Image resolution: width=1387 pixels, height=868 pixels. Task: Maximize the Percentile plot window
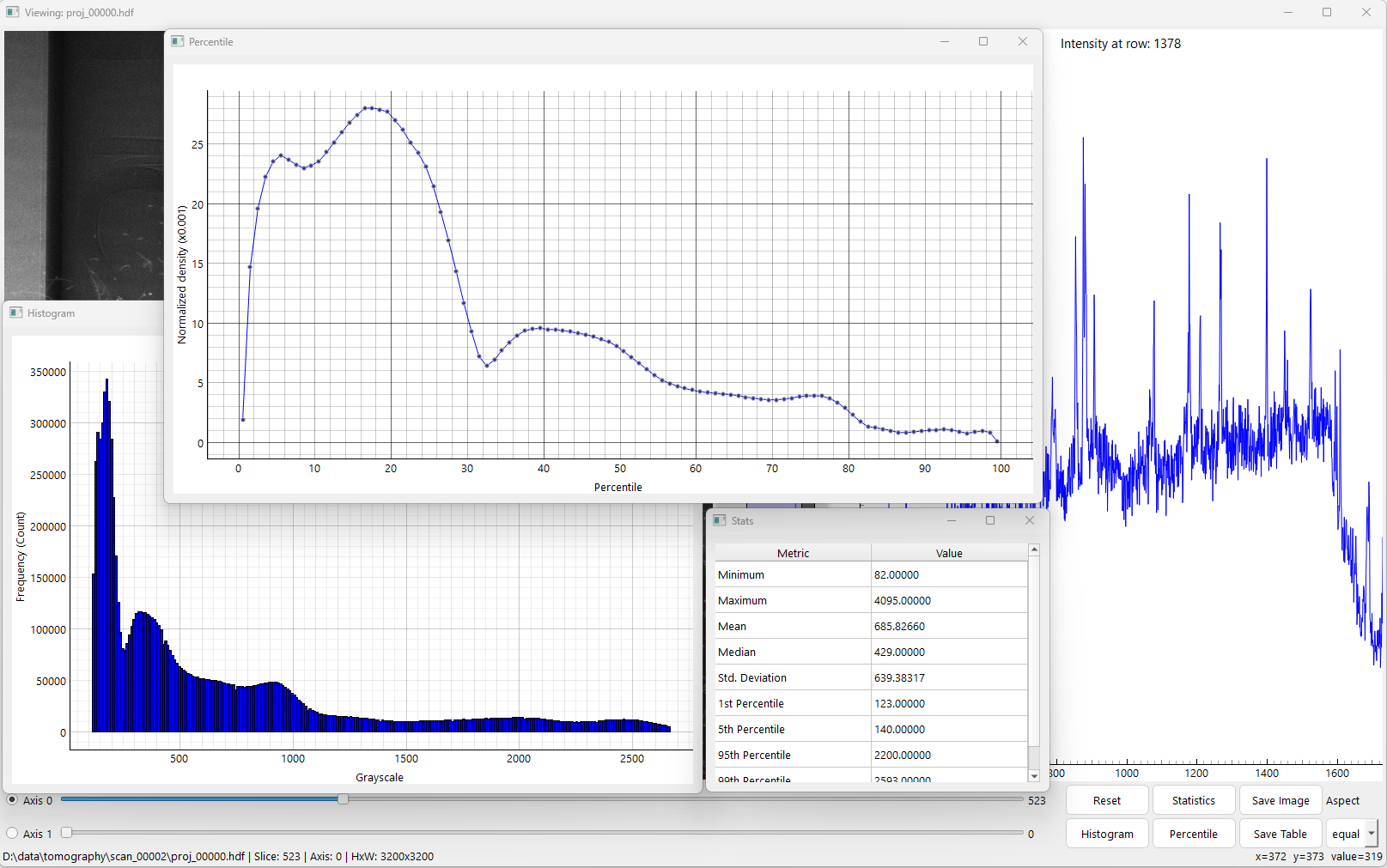(983, 41)
